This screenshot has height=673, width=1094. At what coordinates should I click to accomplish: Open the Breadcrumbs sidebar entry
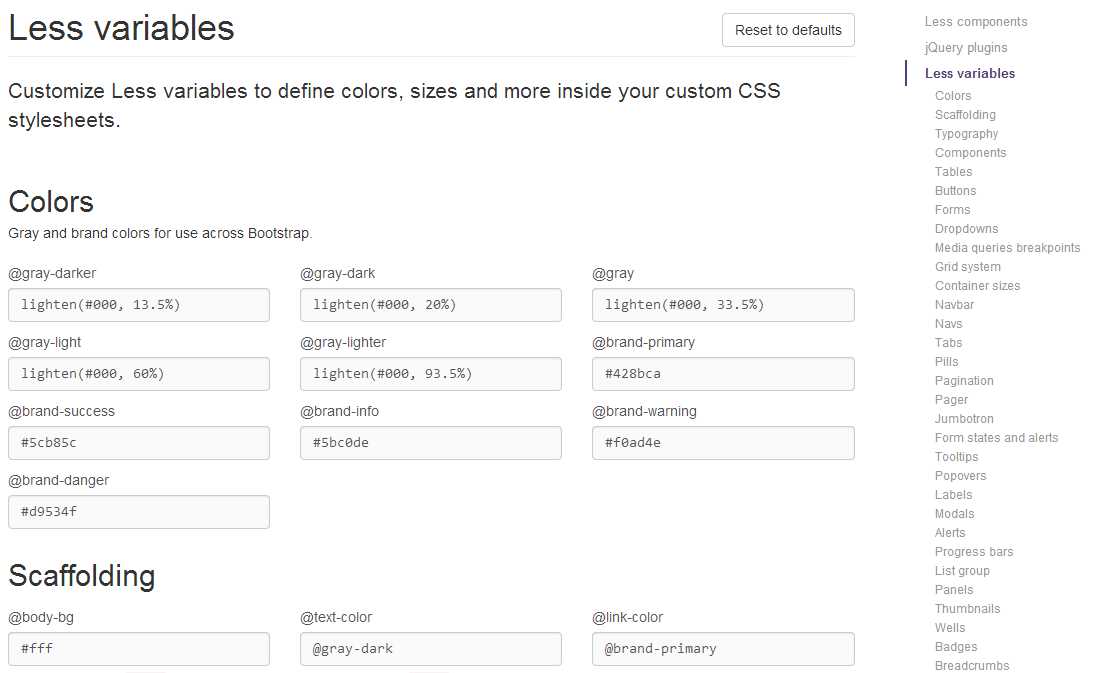(x=971, y=665)
